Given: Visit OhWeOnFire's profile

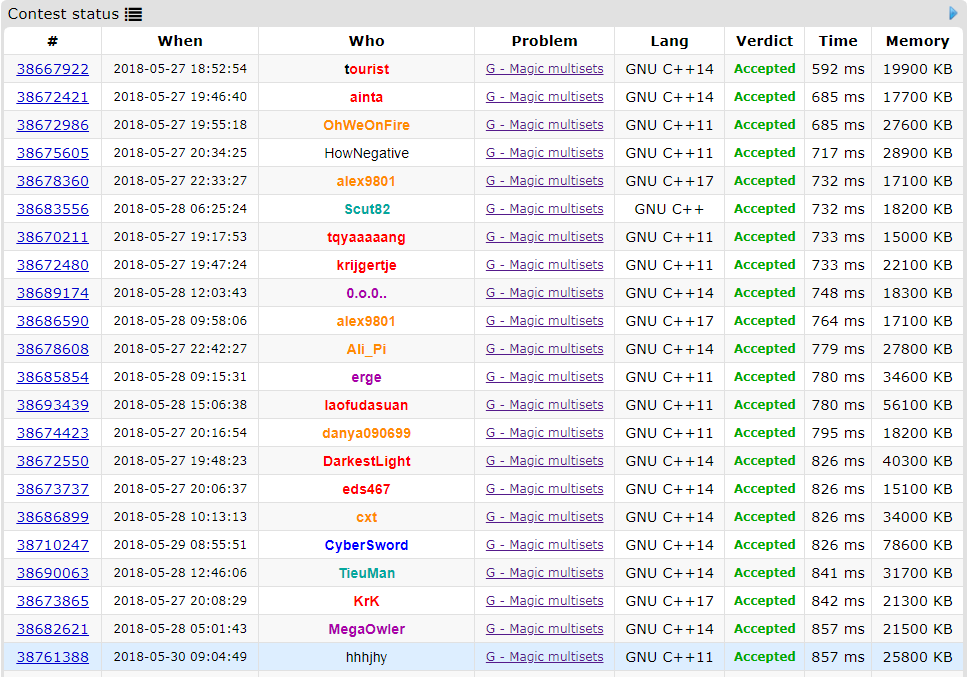Looking at the screenshot, I should [x=367, y=125].
